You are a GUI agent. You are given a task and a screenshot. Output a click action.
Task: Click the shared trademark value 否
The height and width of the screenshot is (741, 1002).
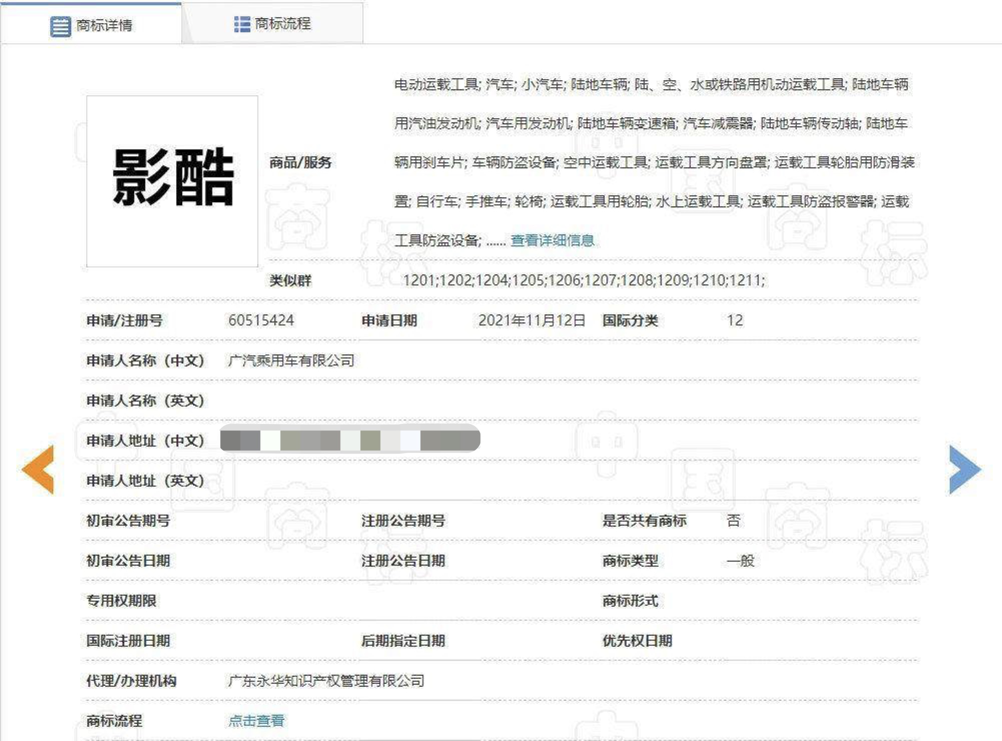coord(733,520)
